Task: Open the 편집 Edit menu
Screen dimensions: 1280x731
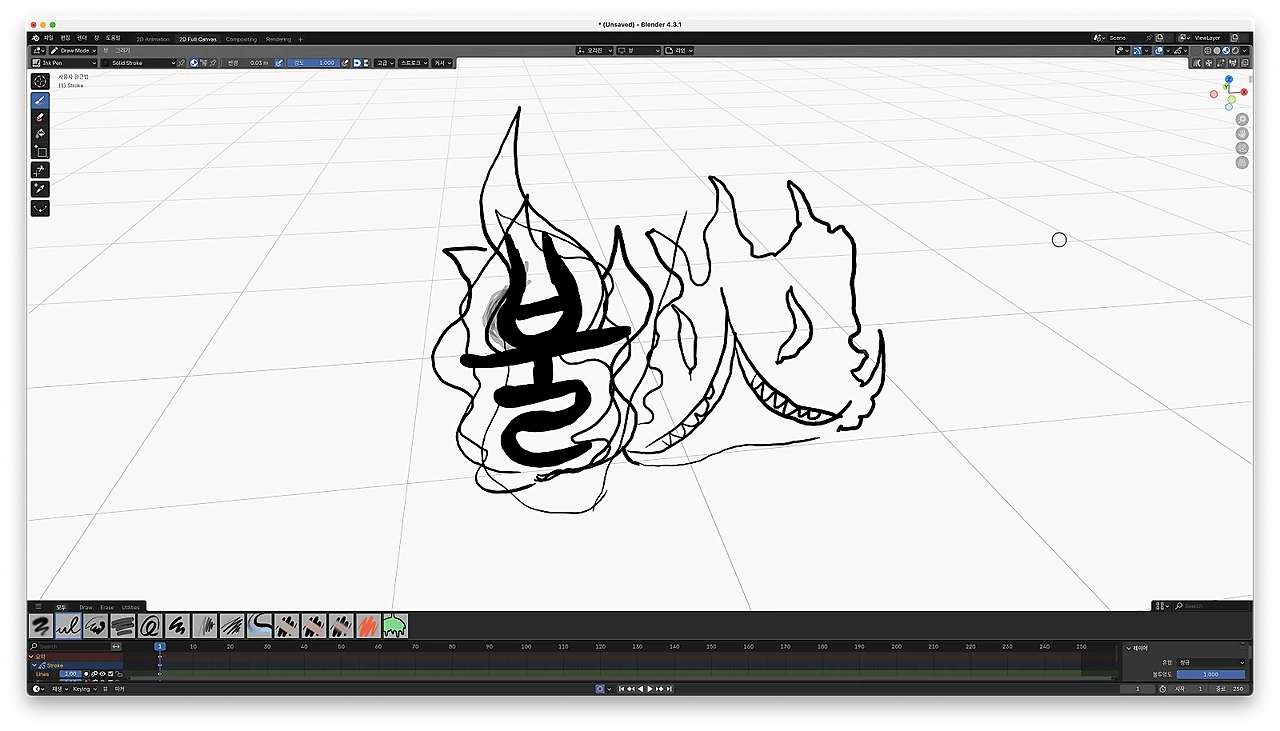Action: click(66, 38)
